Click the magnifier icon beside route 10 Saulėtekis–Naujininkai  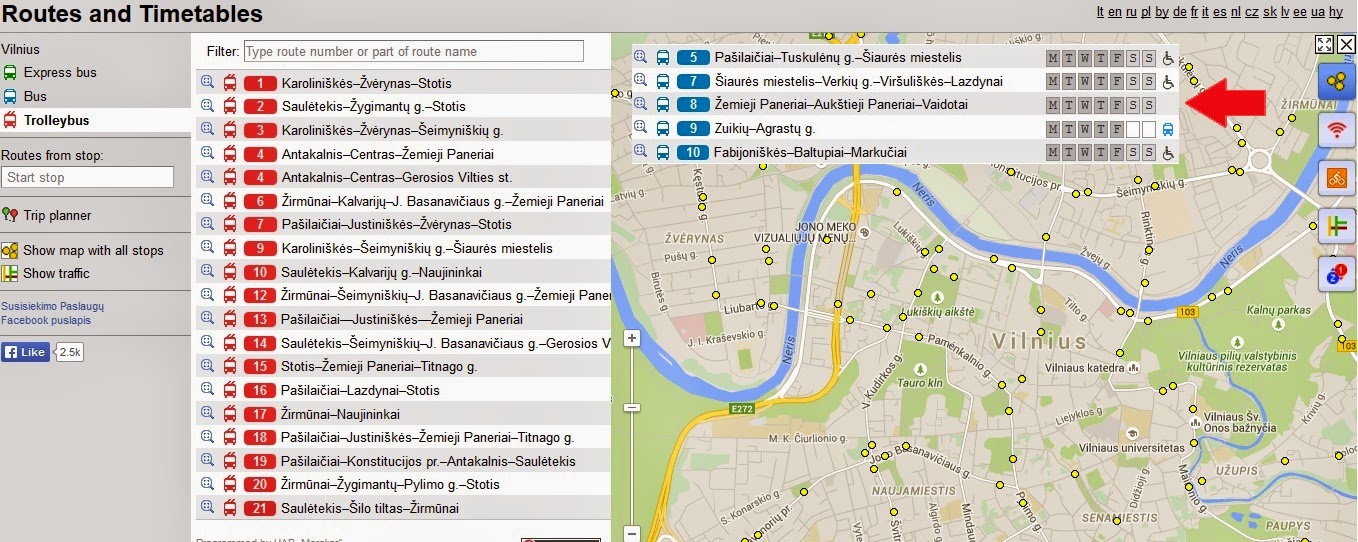tap(208, 271)
